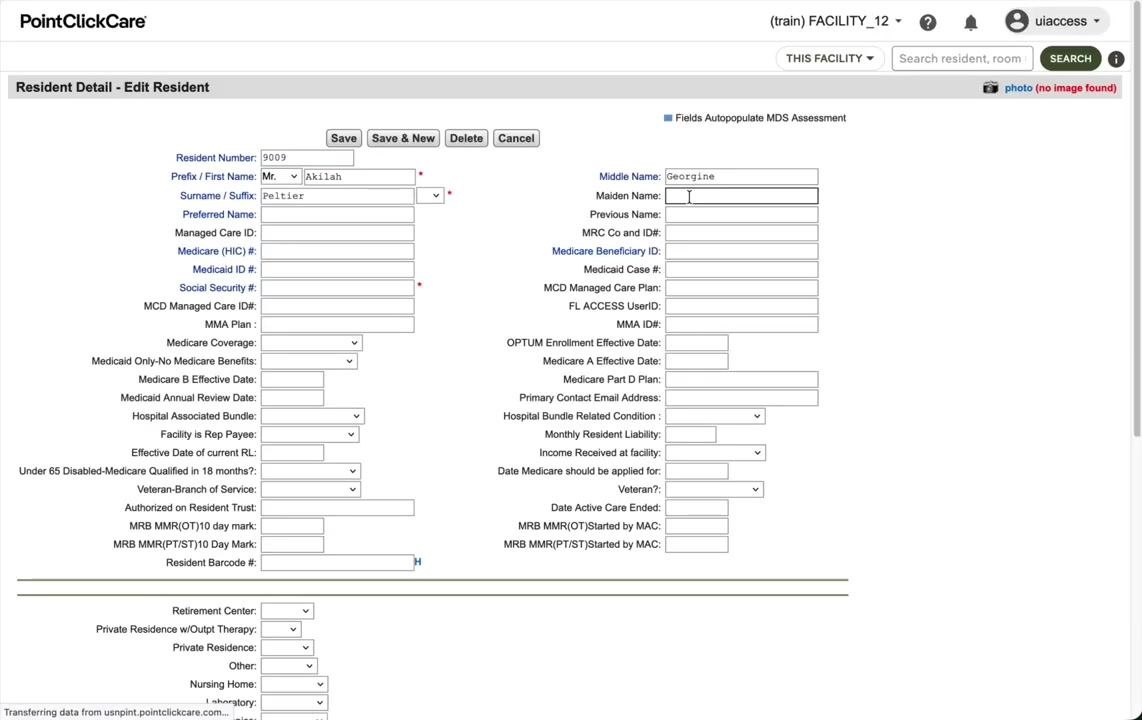This screenshot has width=1142, height=720.
Task: Click the Preferred Name input field
Action: pyautogui.click(x=337, y=214)
